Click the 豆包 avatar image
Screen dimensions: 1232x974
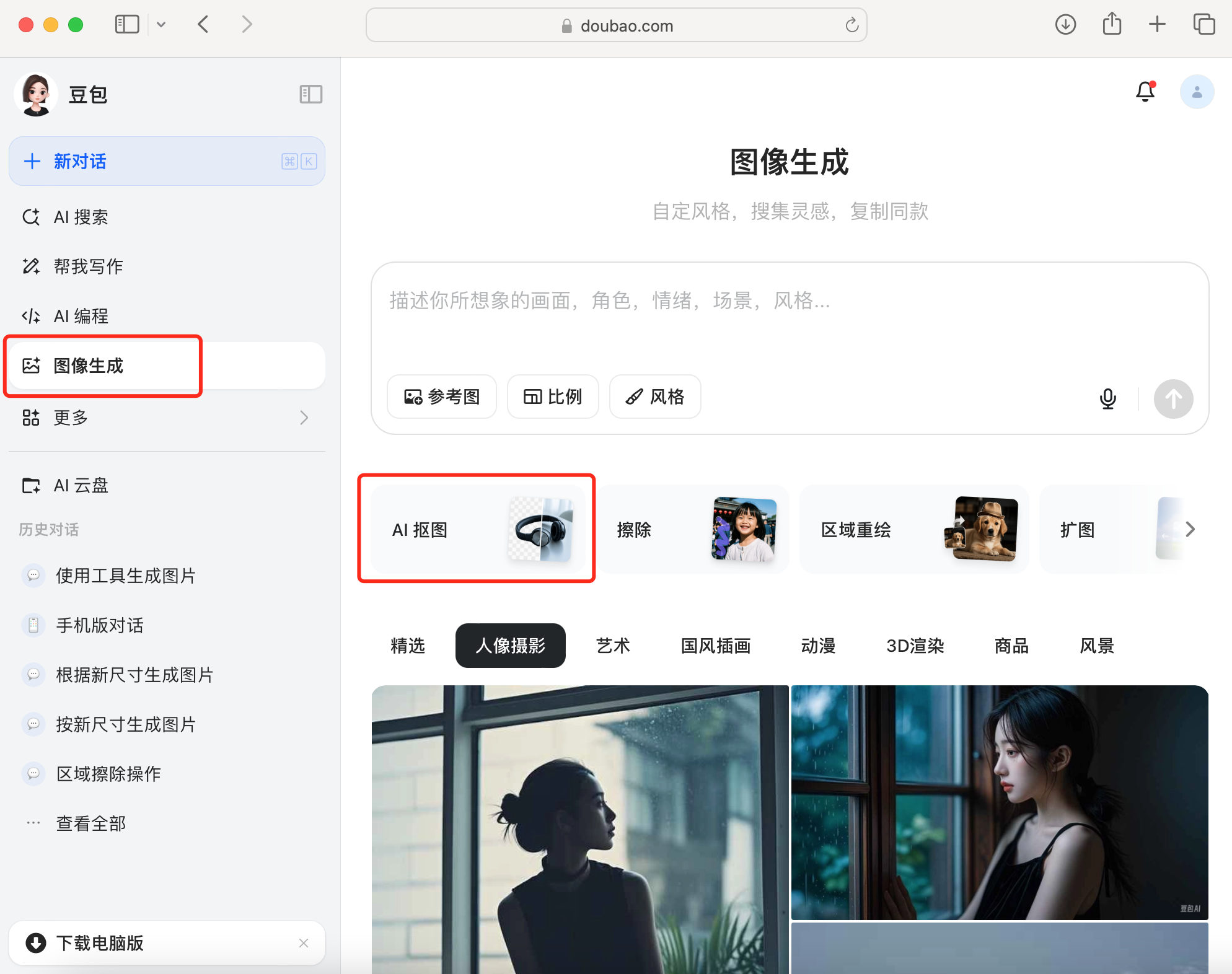click(36, 94)
